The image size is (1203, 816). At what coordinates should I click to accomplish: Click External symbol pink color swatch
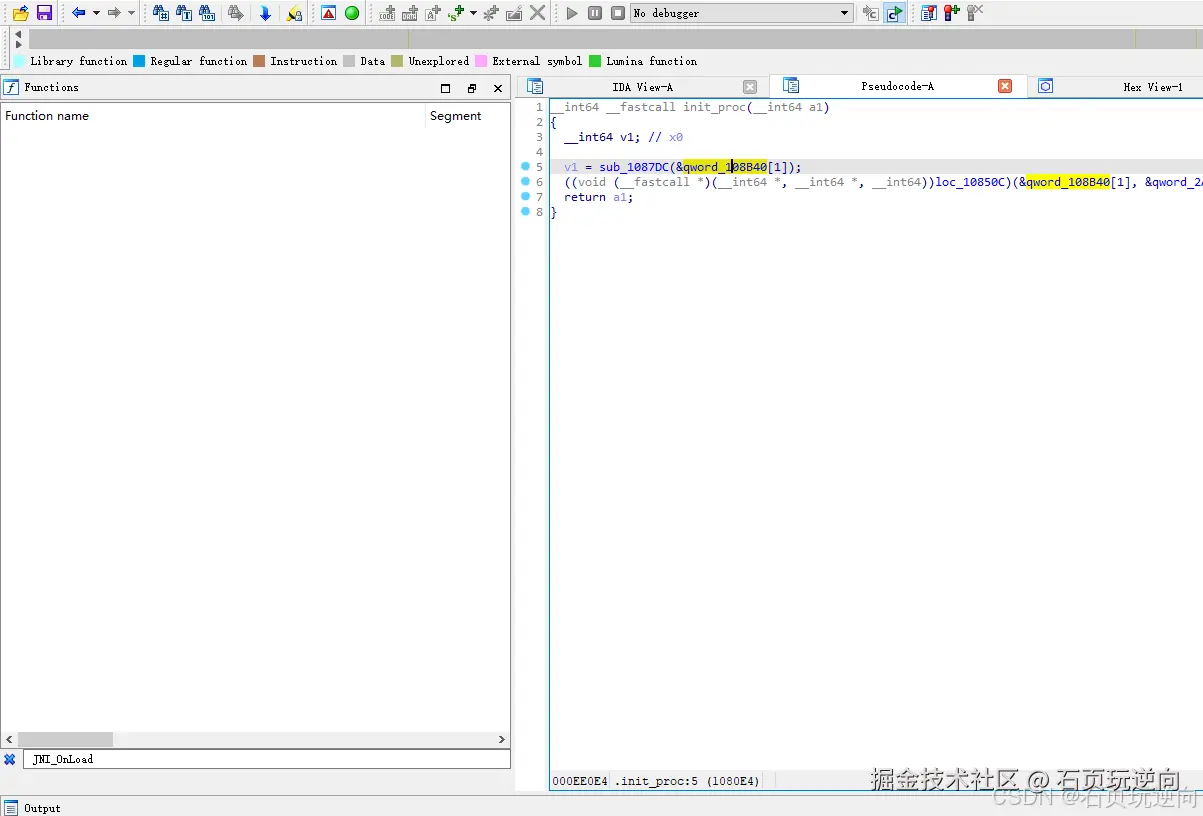point(481,61)
